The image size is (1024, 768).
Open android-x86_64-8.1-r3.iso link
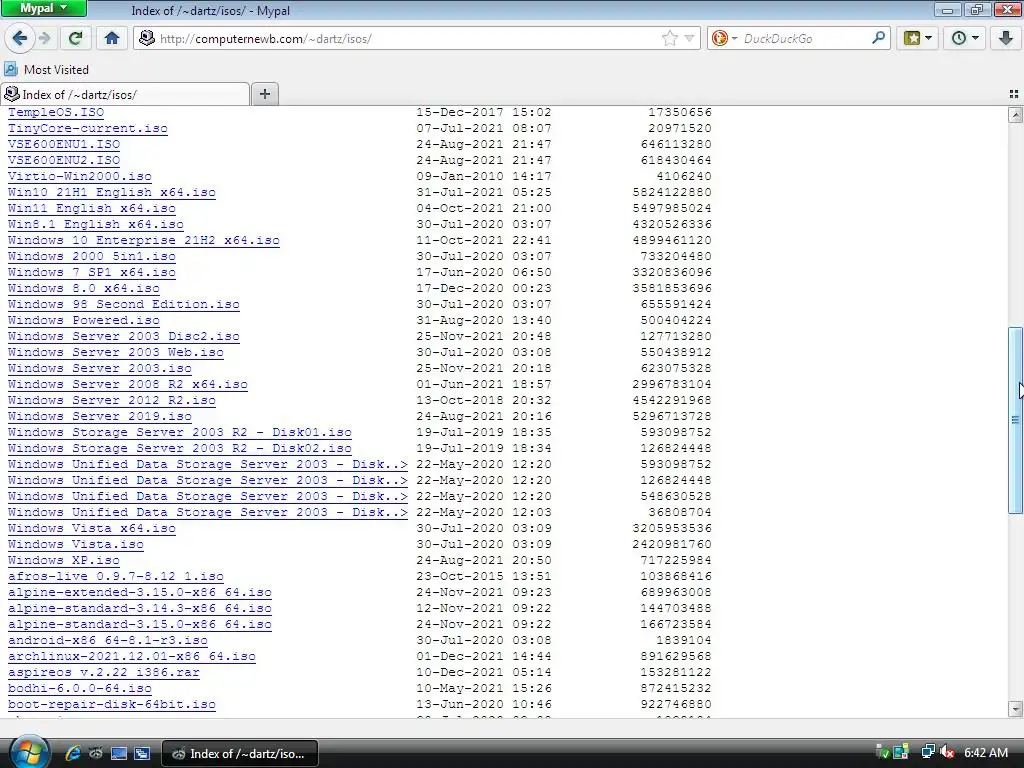click(108, 641)
